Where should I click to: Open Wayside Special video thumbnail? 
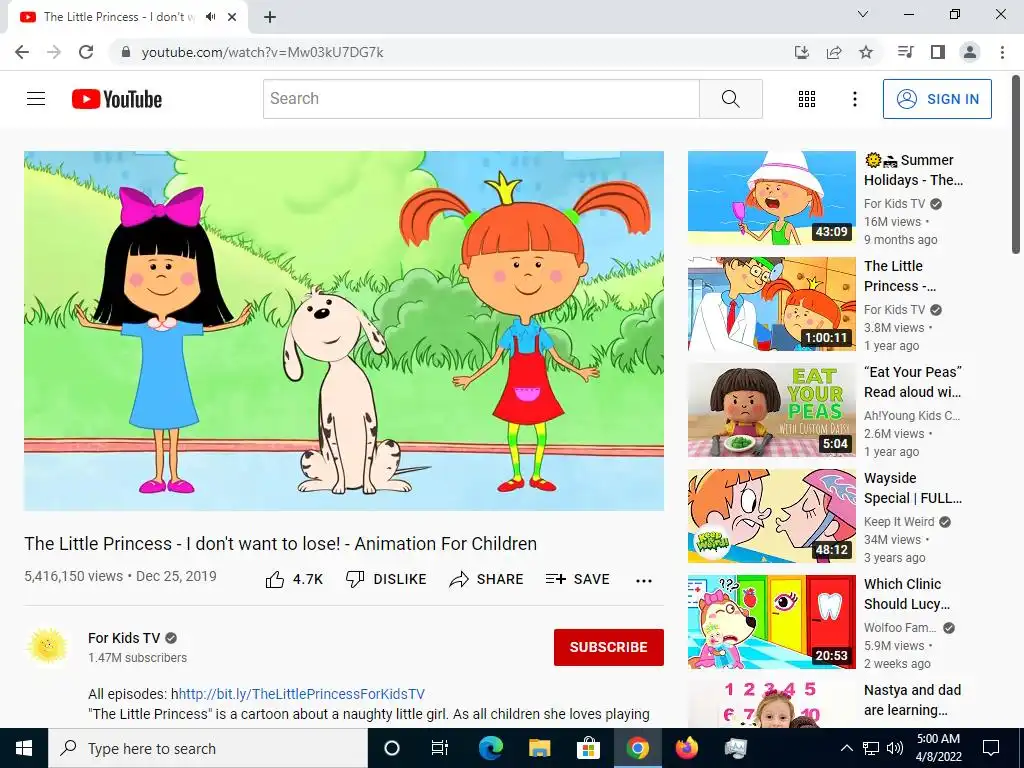(771, 516)
